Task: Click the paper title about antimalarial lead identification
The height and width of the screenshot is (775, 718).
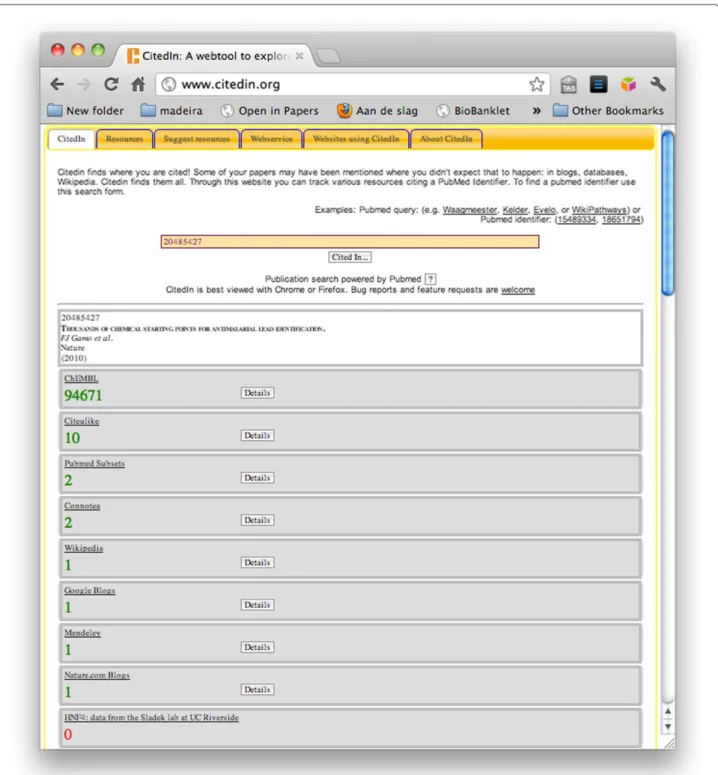Action: tap(193, 329)
